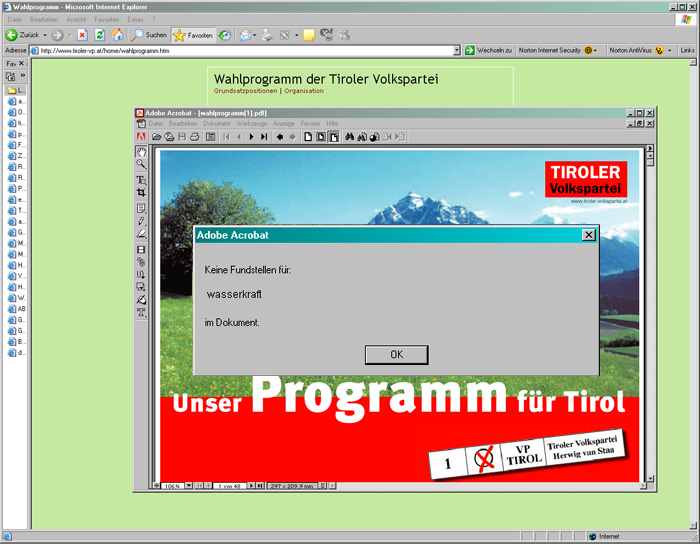This screenshot has width=700, height=544.
Task: Click the Home icon in IE toolbar
Action: [x=117, y=35]
